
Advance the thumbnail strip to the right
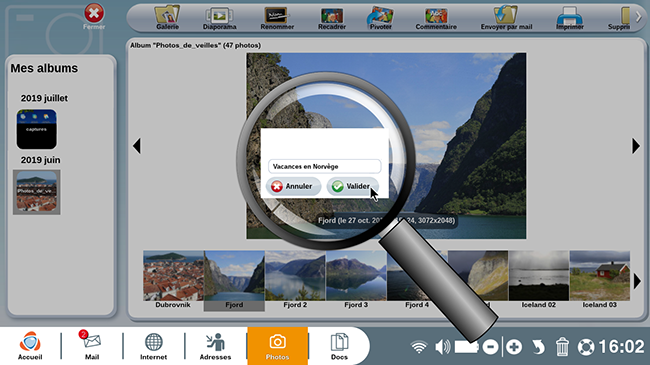[637, 282]
